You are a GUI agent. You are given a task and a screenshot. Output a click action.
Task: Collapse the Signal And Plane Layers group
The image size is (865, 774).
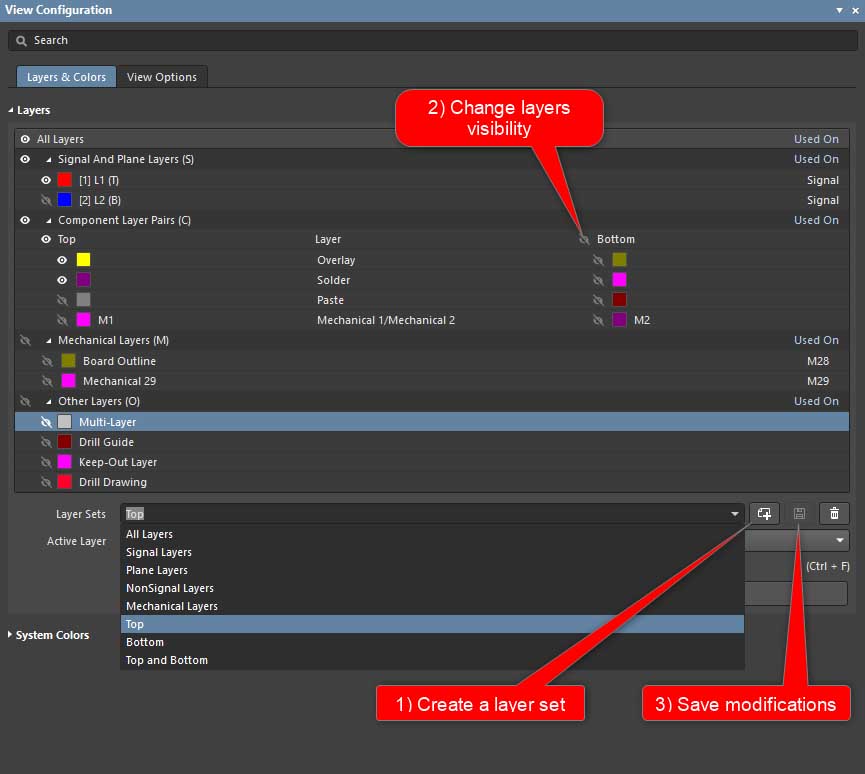click(x=47, y=160)
